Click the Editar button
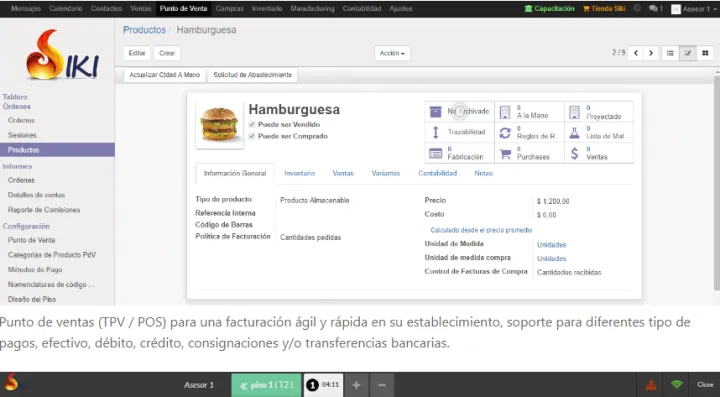720x397 pixels. click(137, 53)
